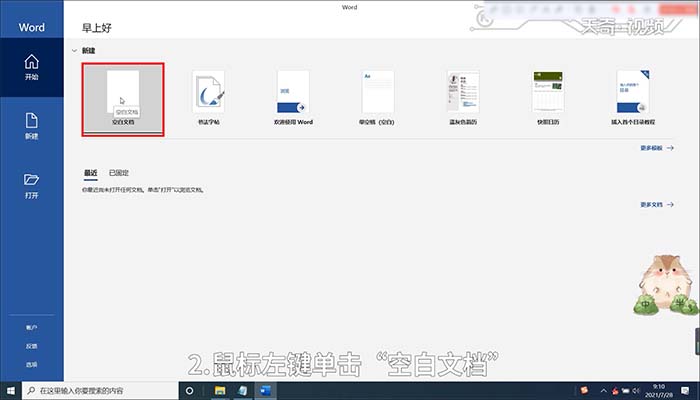Switch to the 最近 tab

[91, 173]
